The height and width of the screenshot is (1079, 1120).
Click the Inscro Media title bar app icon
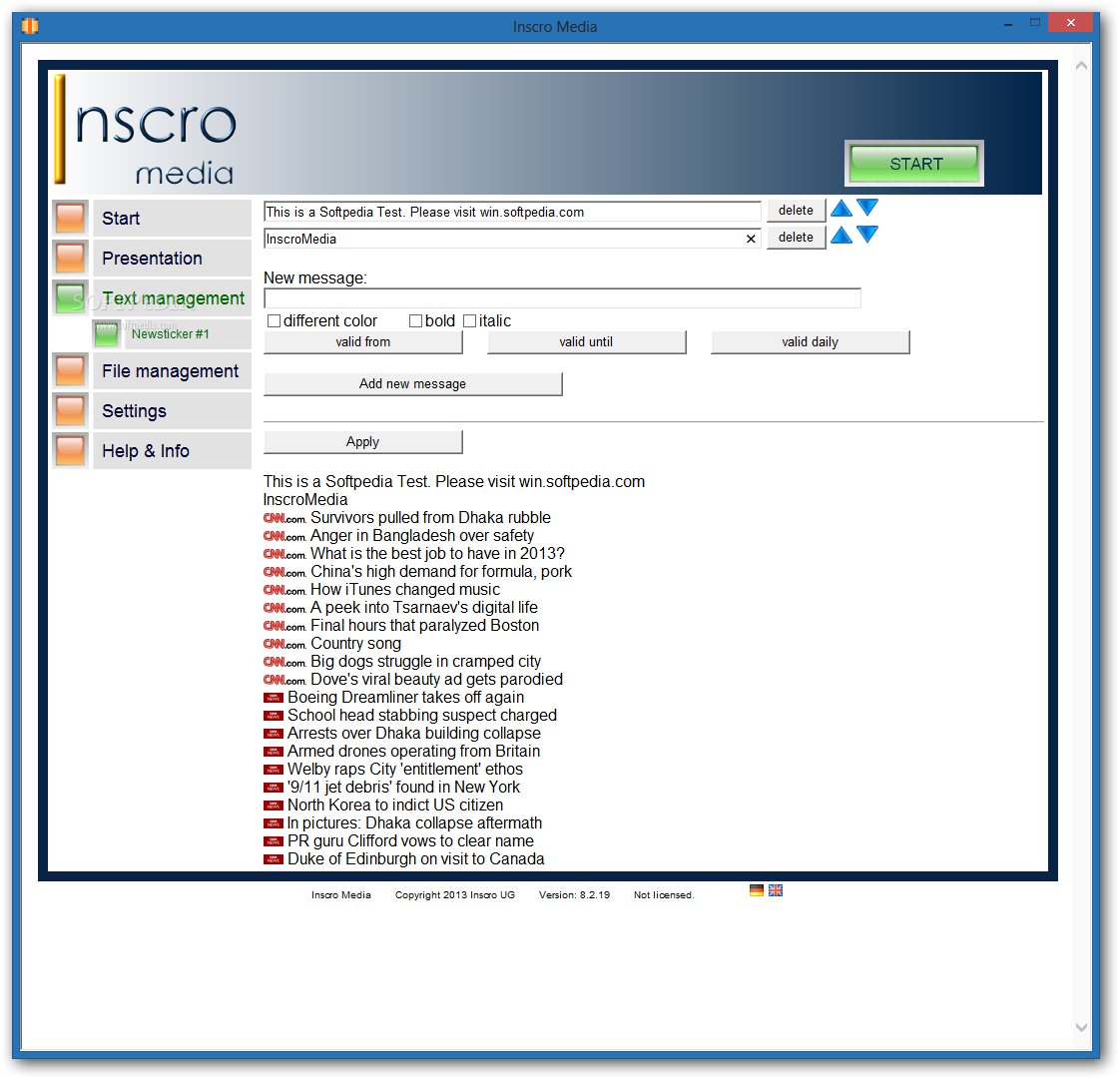point(30,26)
